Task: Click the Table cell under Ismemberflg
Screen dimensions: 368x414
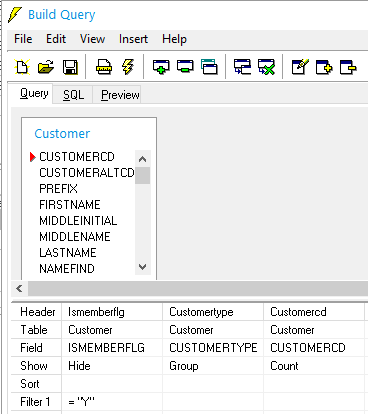Action: 112,330
